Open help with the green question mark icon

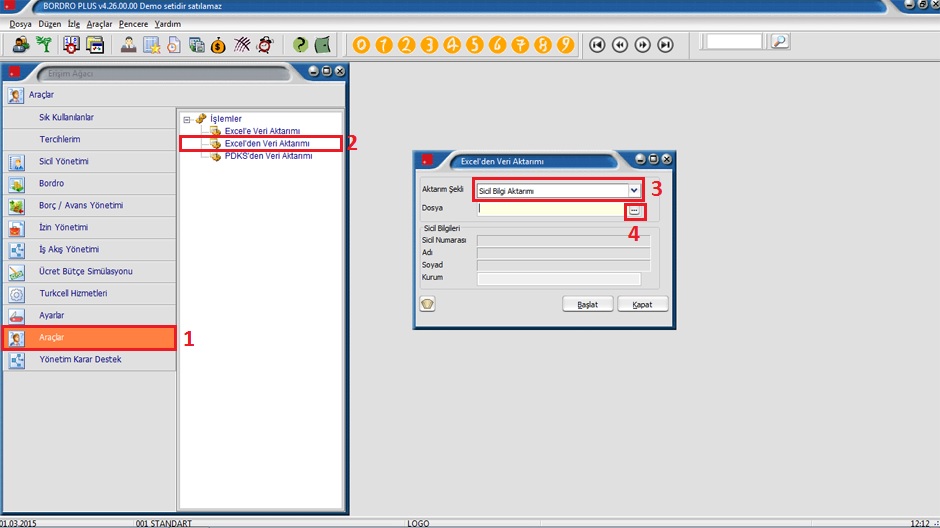(300, 45)
